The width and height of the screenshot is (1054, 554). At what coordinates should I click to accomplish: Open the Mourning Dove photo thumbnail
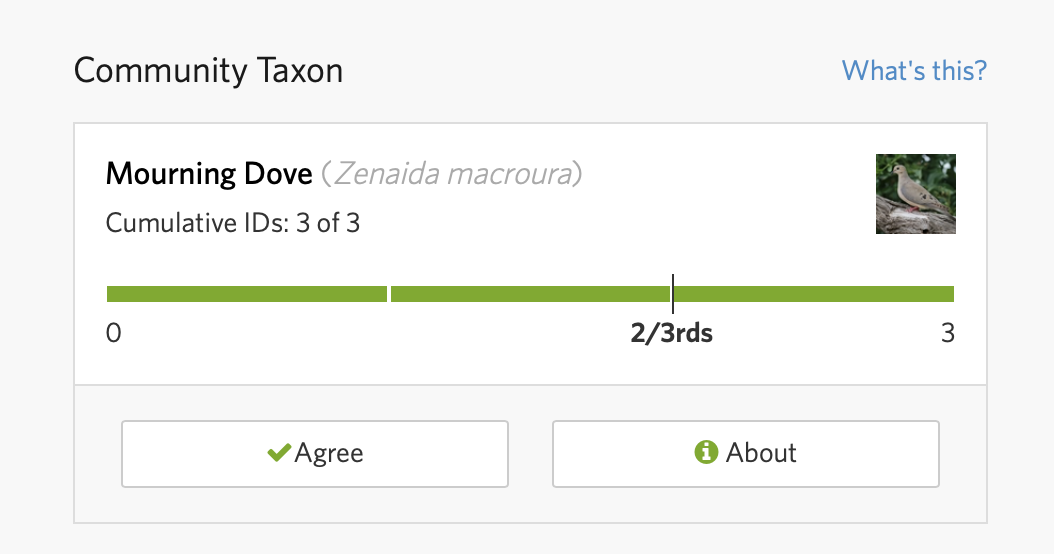click(915, 194)
